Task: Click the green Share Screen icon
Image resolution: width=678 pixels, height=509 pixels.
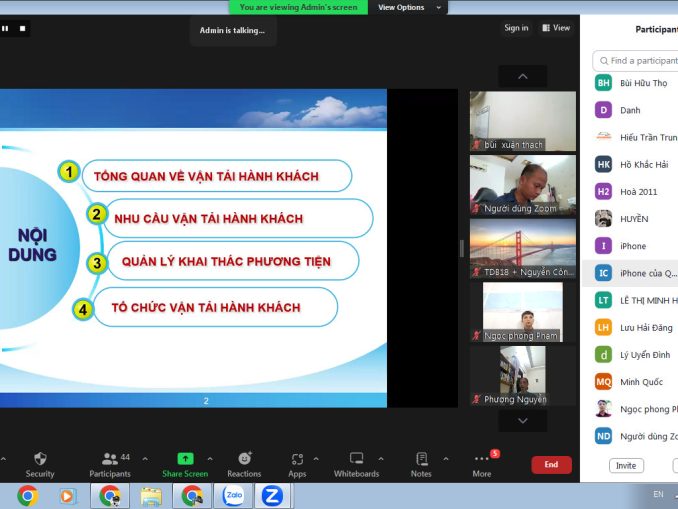Action: click(x=185, y=458)
